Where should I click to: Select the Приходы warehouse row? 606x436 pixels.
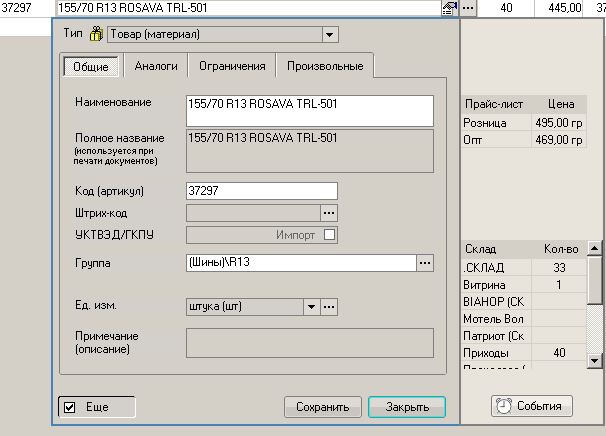pyautogui.click(x=524, y=353)
